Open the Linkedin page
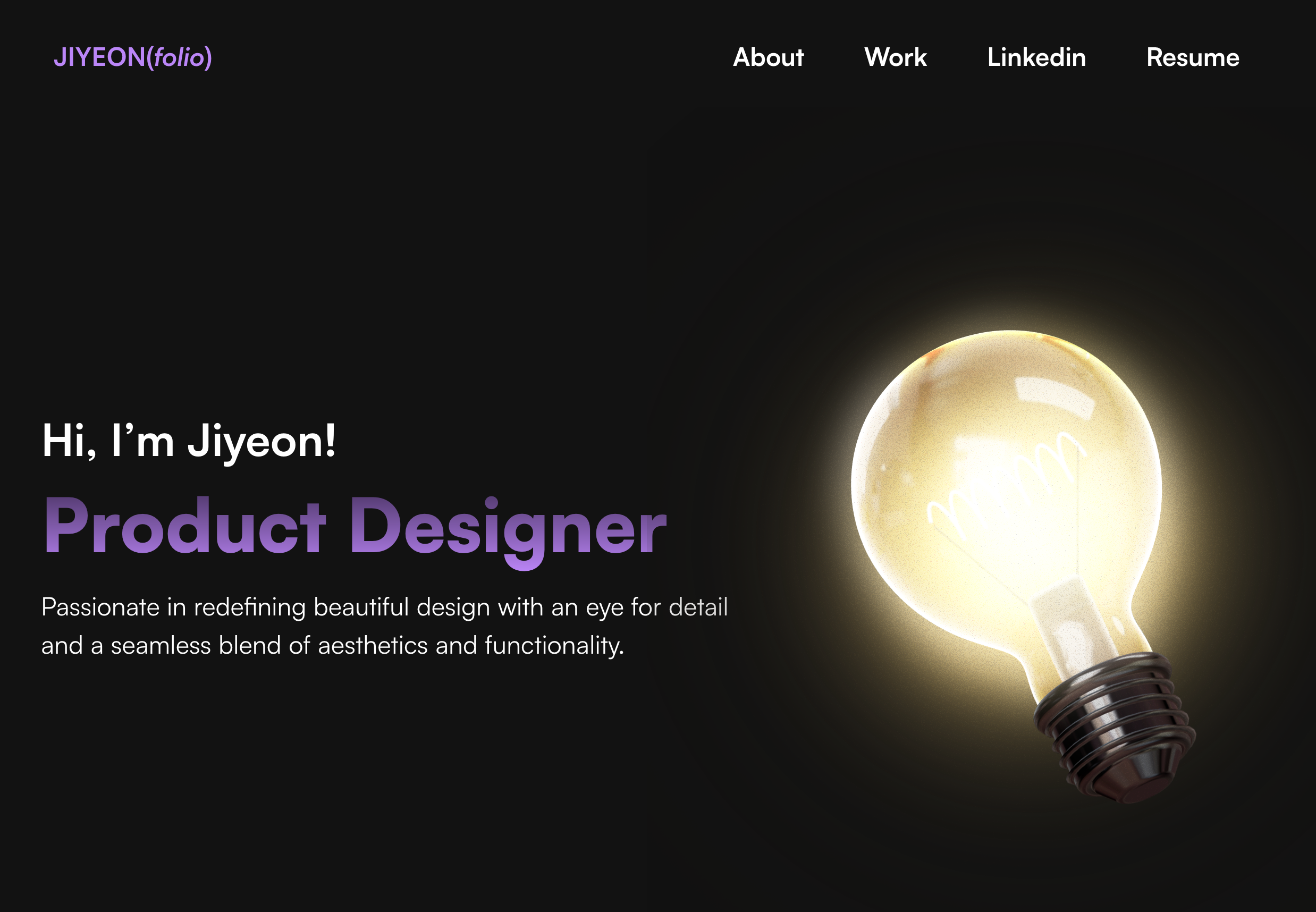This screenshot has width=1316, height=912. point(1036,58)
